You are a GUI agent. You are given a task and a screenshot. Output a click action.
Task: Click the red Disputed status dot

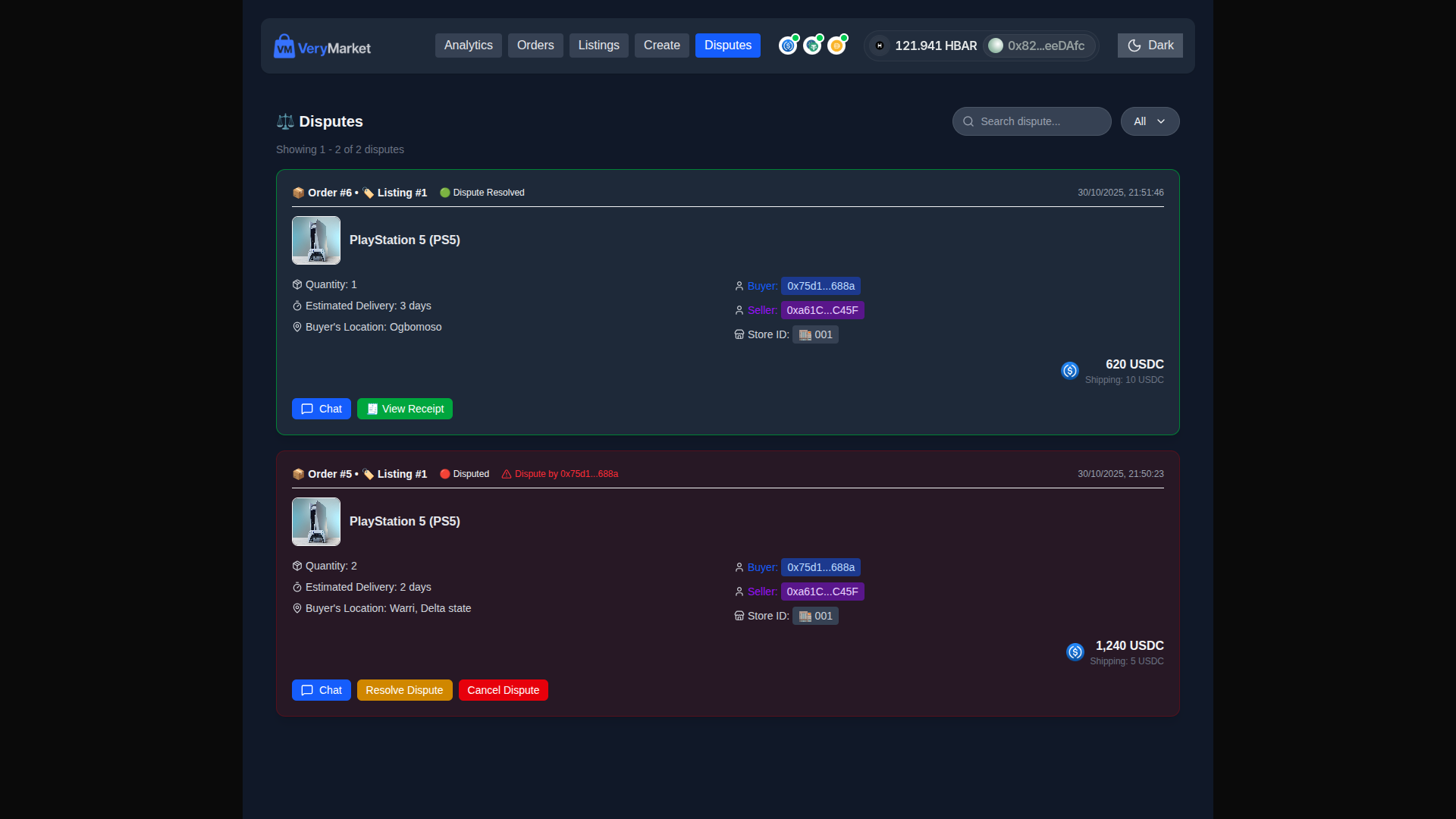(x=445, y=474)
